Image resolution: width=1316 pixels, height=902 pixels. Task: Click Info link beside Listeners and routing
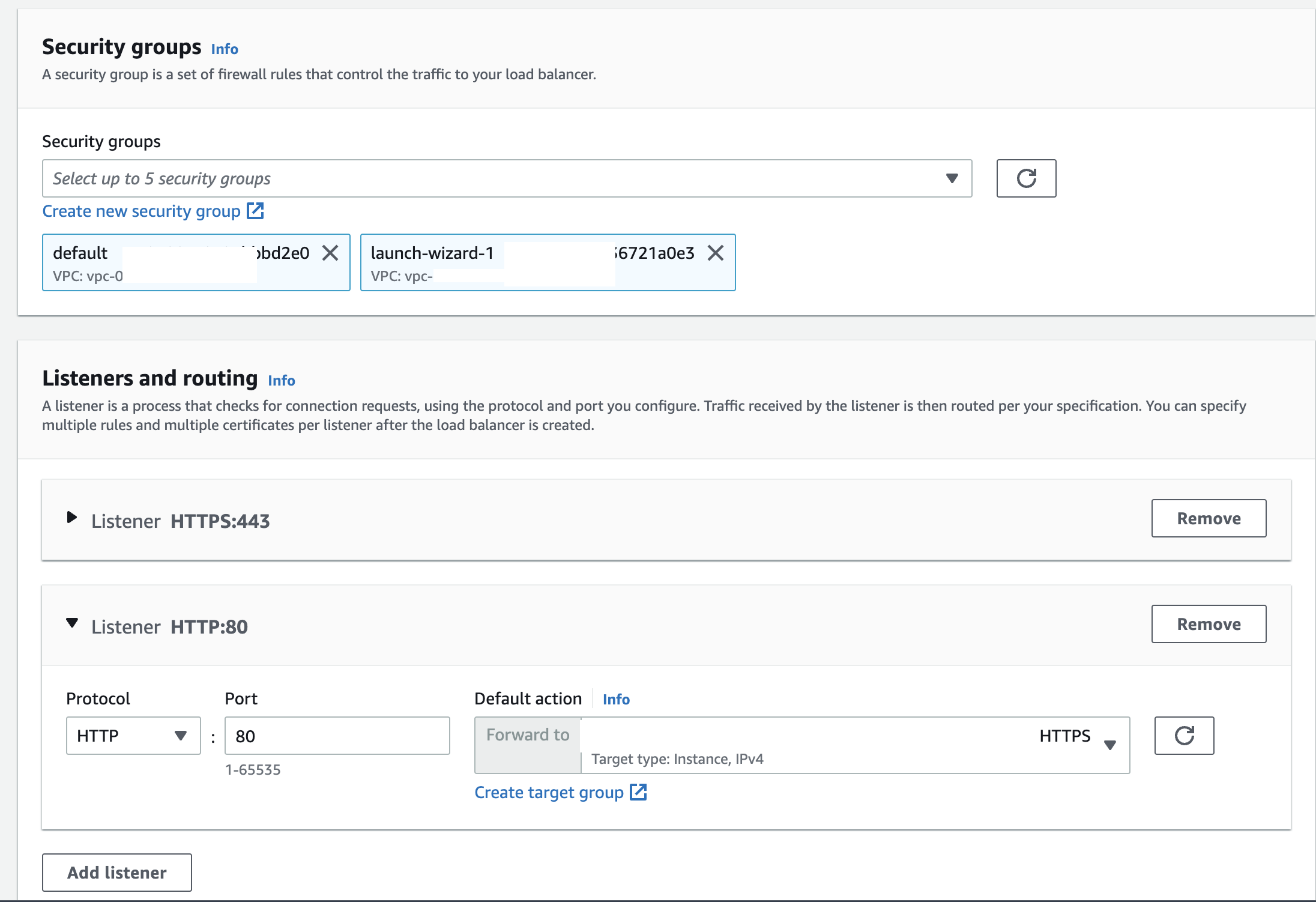point(281,381)
